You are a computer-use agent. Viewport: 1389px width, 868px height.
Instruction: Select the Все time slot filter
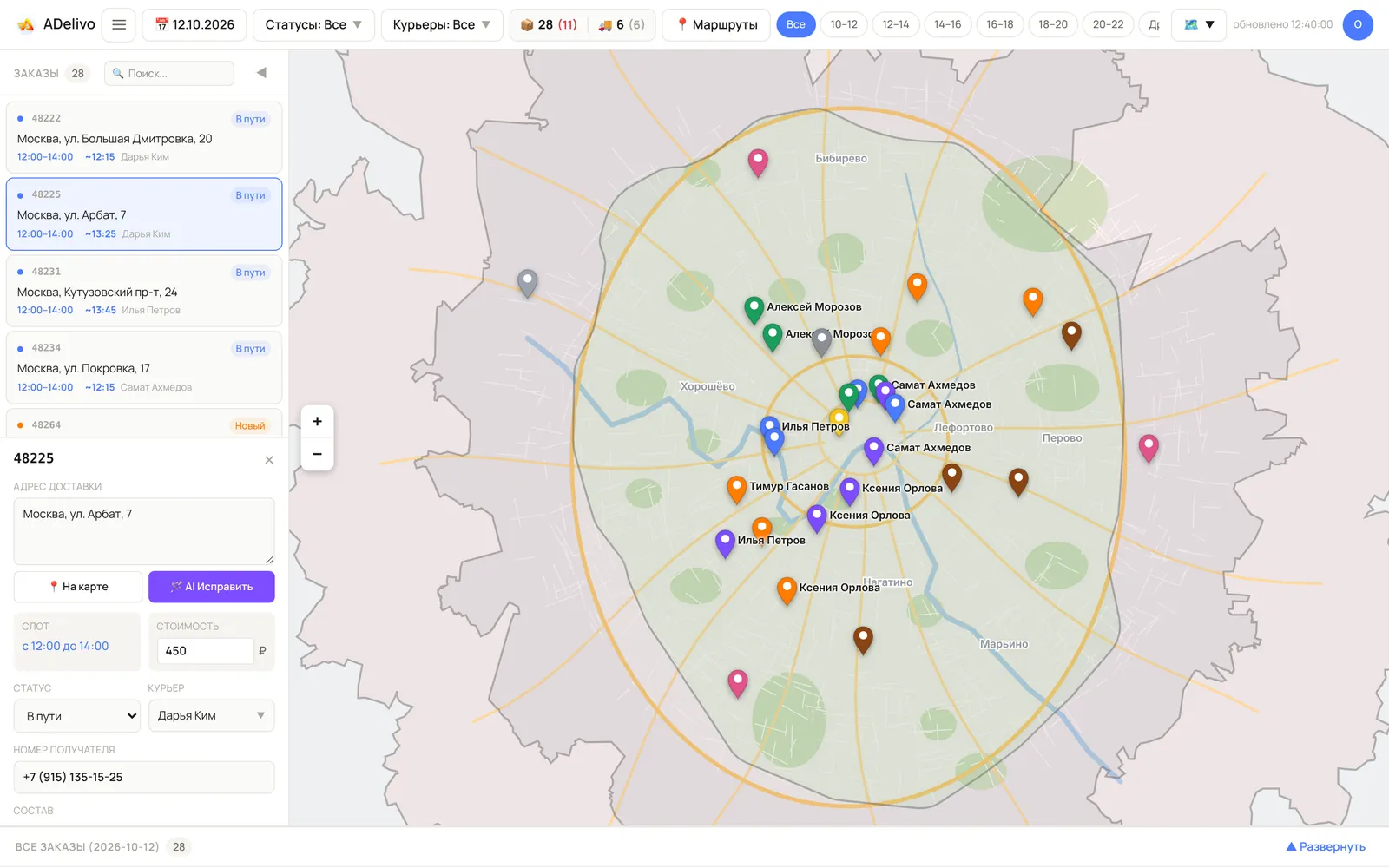point(796,24)
